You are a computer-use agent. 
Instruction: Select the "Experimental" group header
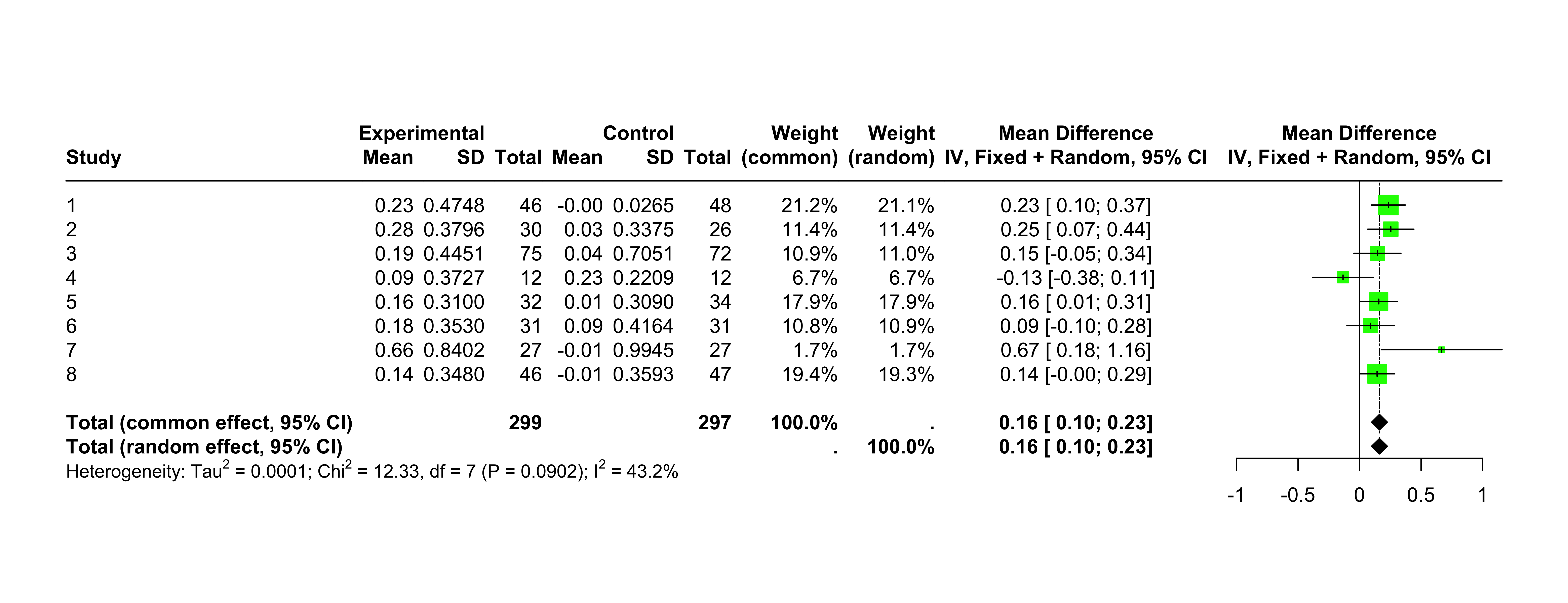(421, 133)
